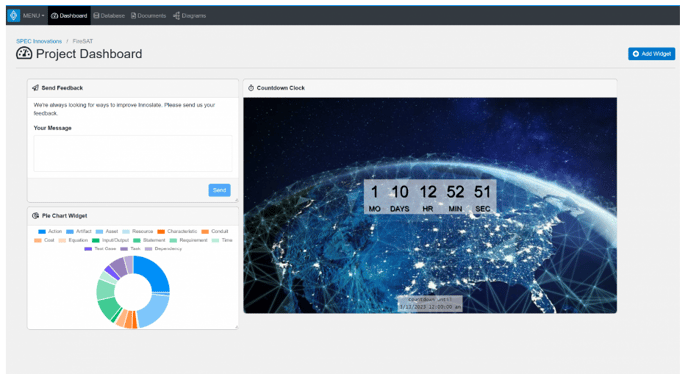Screen dimensions: 688x374
Task: Open the Diagrams tab
Action: [x=190, y=16]
